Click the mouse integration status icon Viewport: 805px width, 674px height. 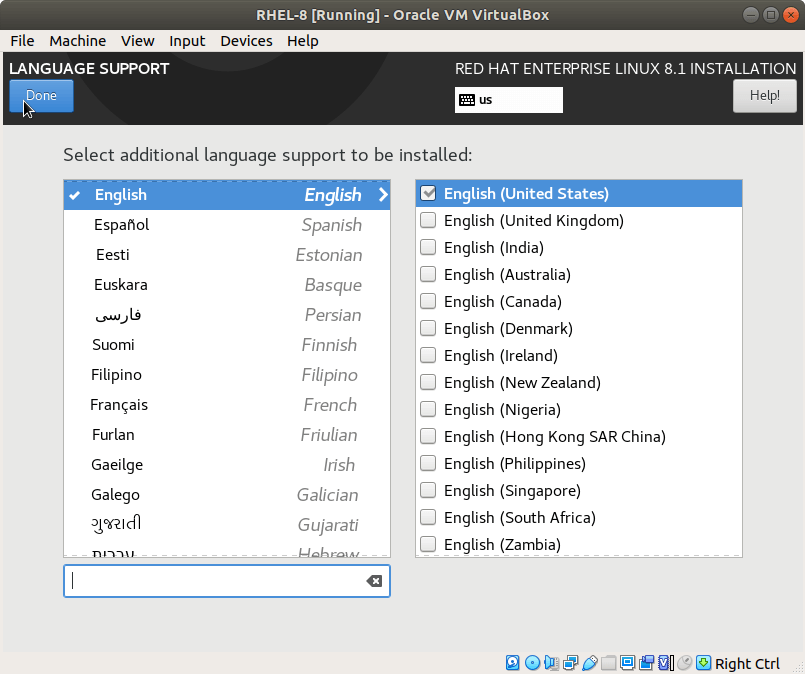click(x=685, y=663)
